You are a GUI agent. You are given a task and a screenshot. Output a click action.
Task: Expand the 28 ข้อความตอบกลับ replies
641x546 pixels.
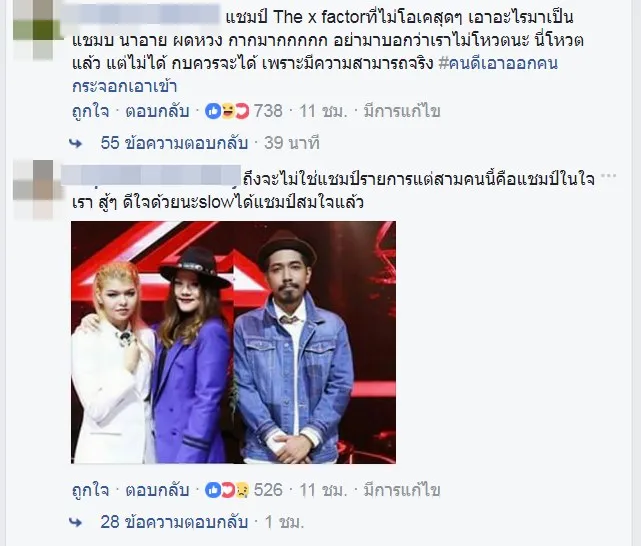pos(174,522)
